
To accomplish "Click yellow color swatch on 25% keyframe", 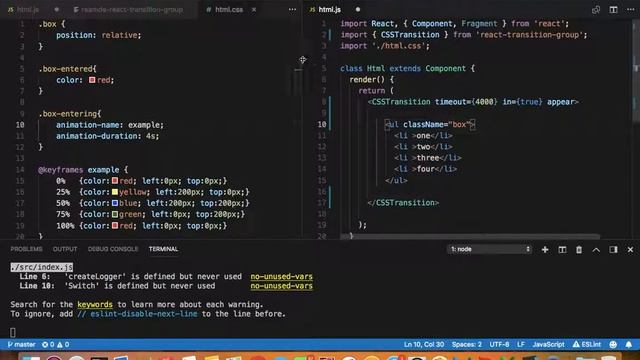I will (115, 191).
